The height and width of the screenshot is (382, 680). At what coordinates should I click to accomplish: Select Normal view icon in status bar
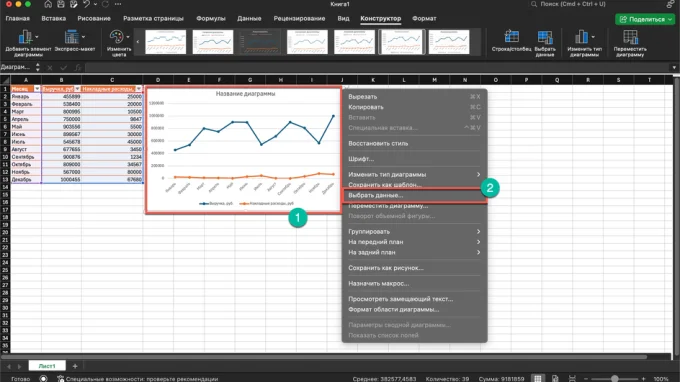pyautogui.click(x=538, y=379)
